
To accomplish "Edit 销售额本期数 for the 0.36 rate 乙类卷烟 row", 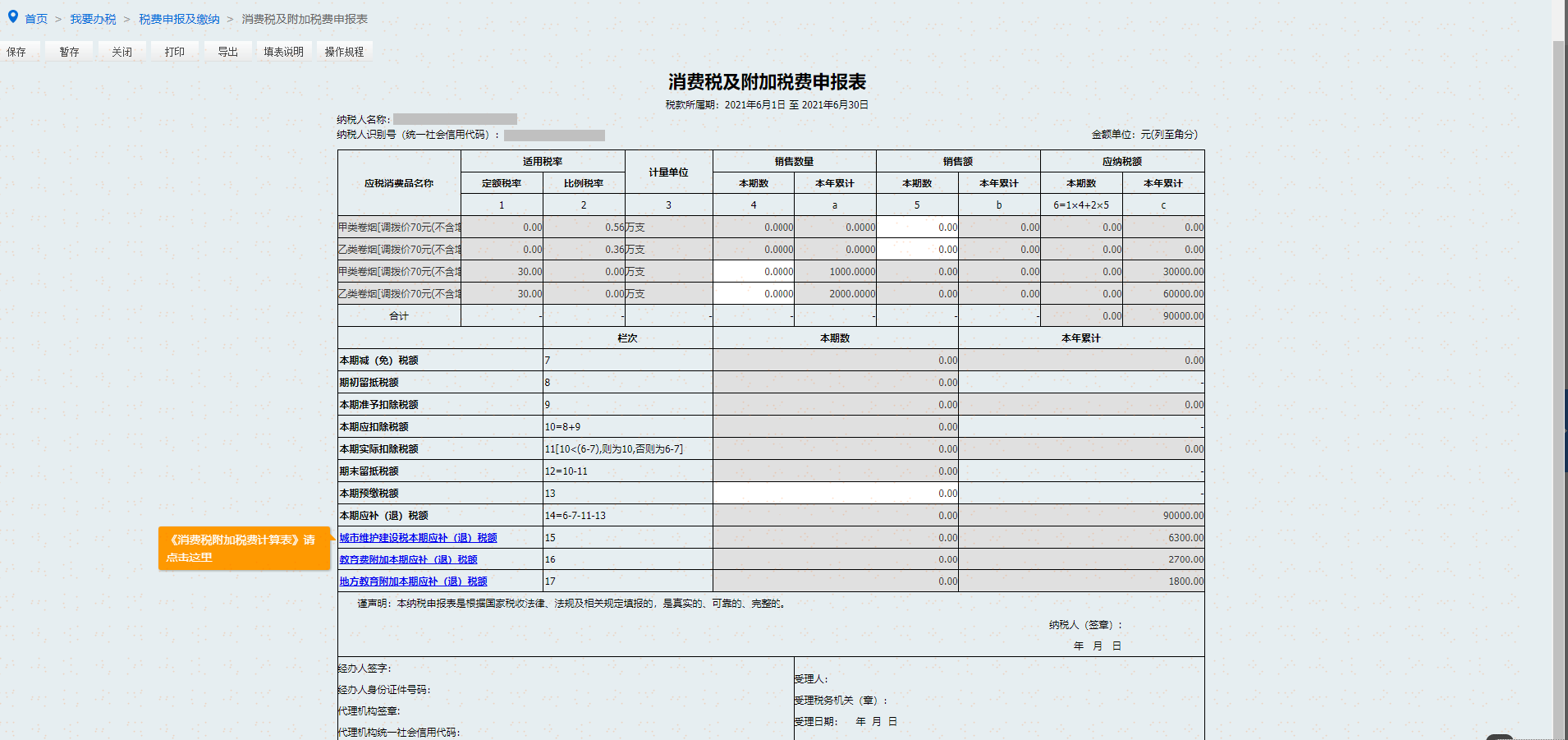I will 917,250.
